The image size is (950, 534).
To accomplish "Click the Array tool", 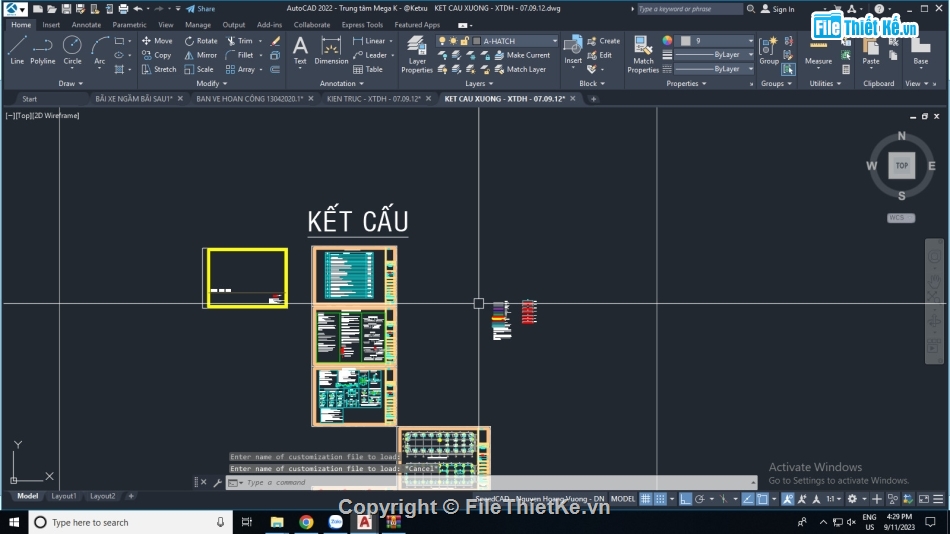I will pos(241,70).
